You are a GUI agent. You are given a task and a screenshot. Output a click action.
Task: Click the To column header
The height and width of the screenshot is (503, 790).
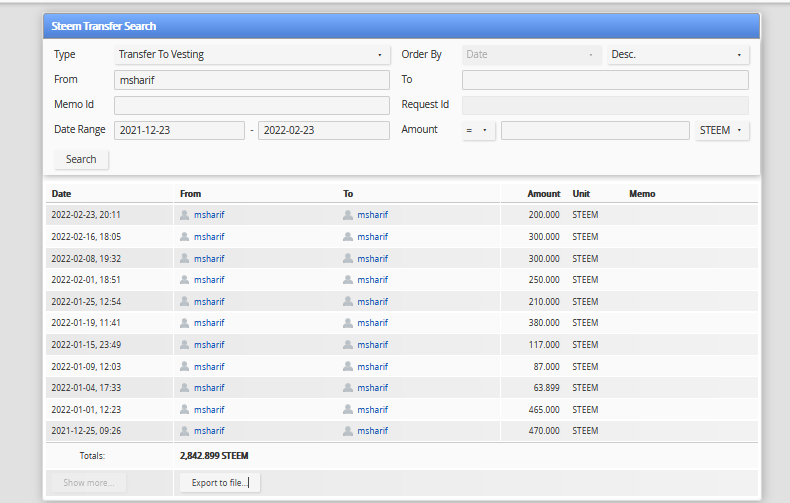pos(348,194)
